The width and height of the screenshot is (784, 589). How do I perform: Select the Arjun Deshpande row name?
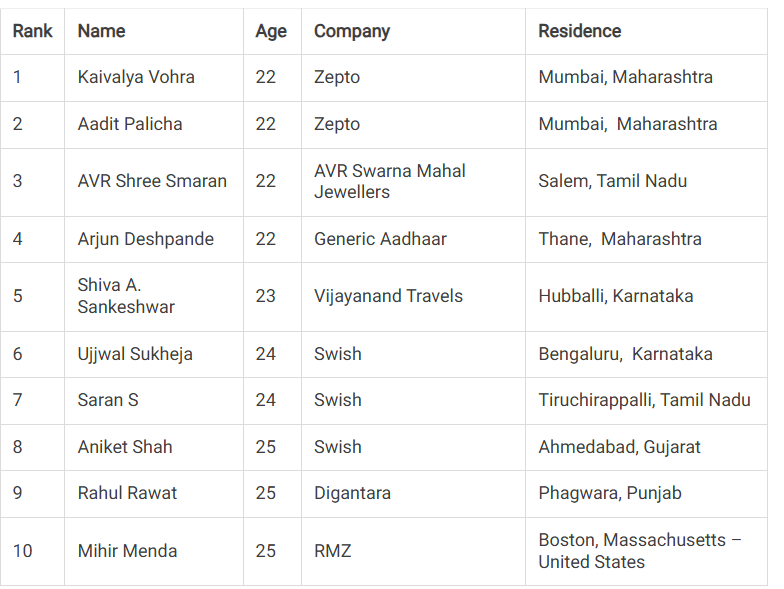click(x=146, y=239)
